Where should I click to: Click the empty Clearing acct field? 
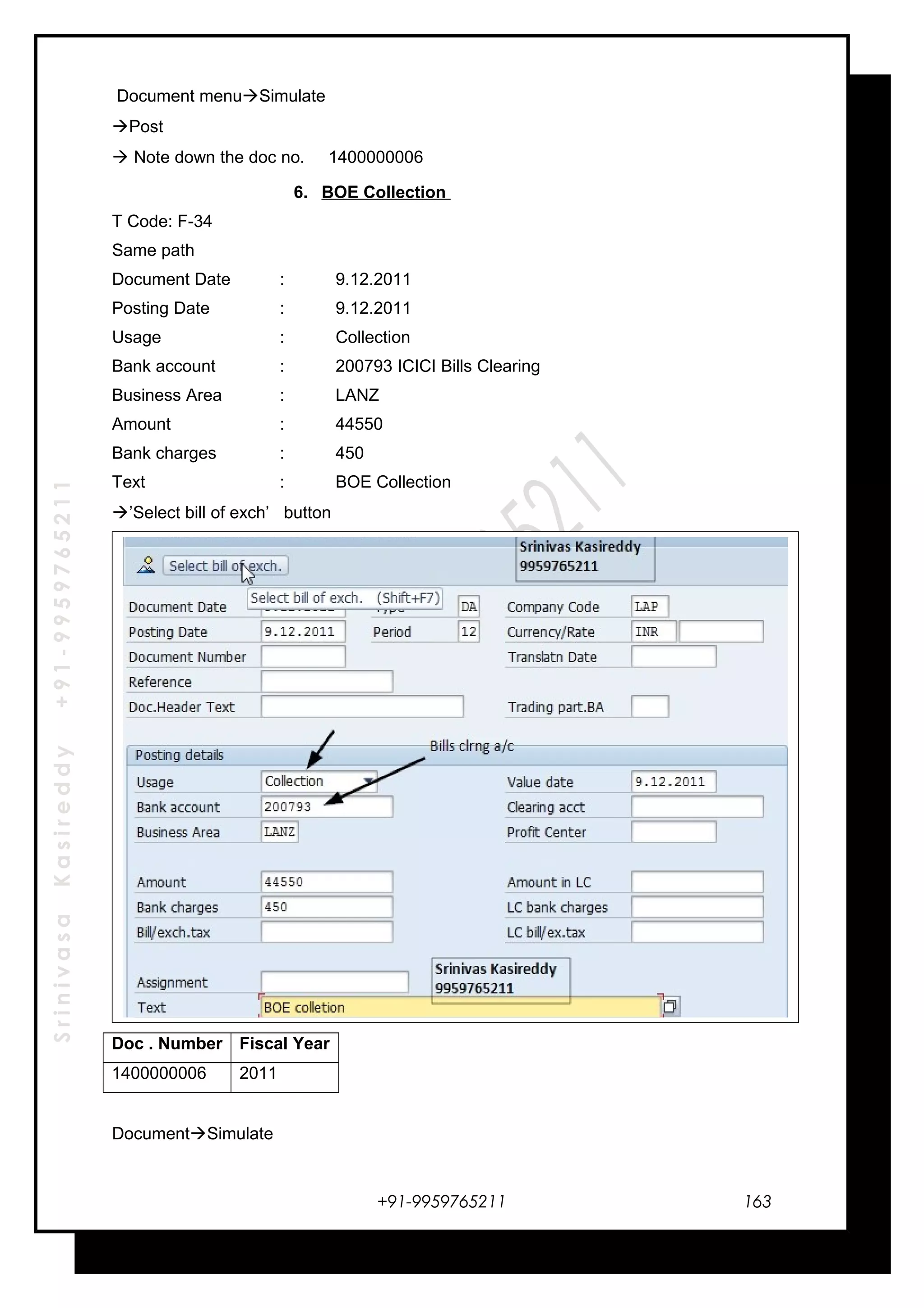click(697, 807)
